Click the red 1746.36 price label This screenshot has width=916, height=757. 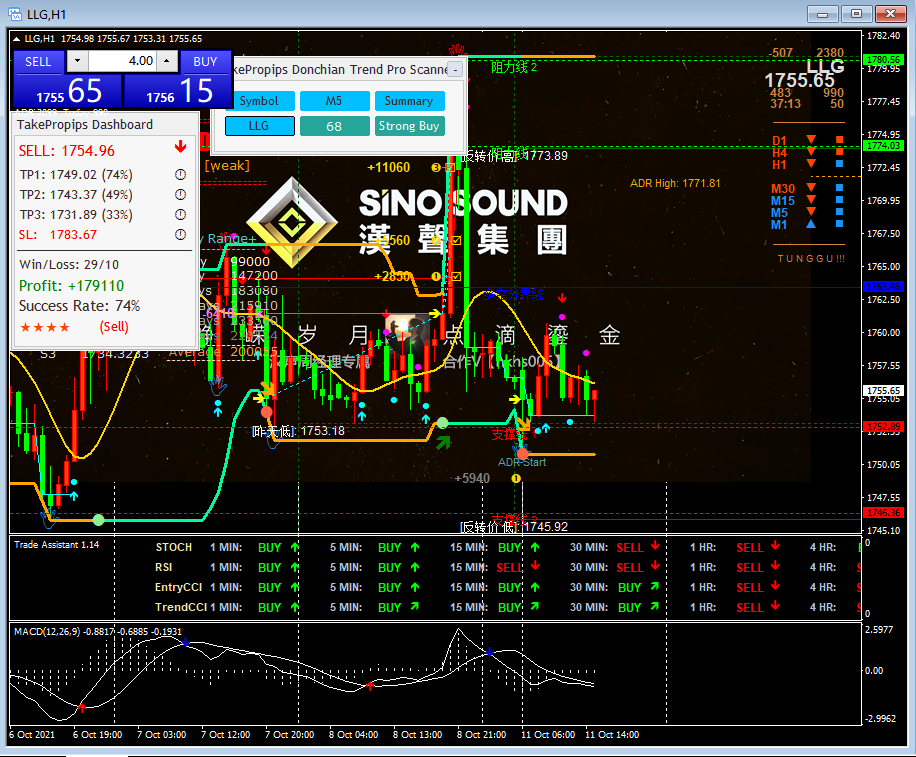(x=883, y=512)
